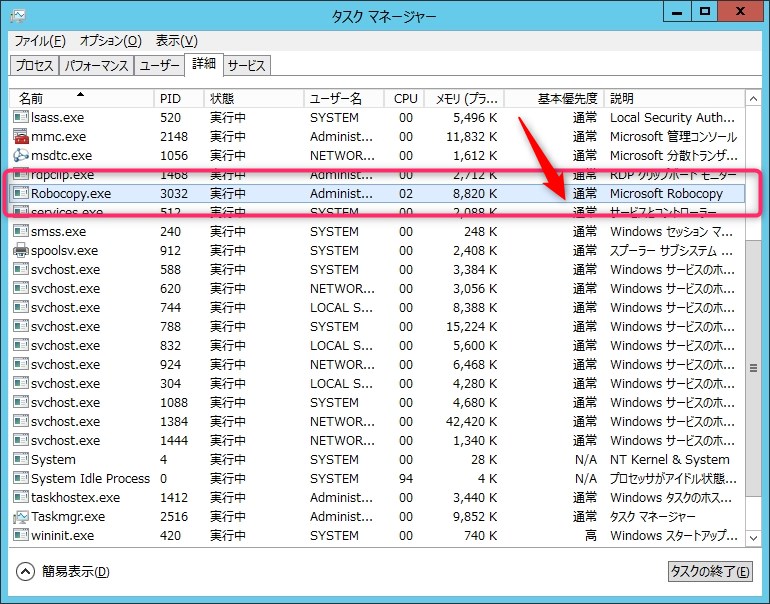Click the icon of svchost.exe PID 1444
Image resolution: width=770 pixels, height=604 pixels.
21,440
